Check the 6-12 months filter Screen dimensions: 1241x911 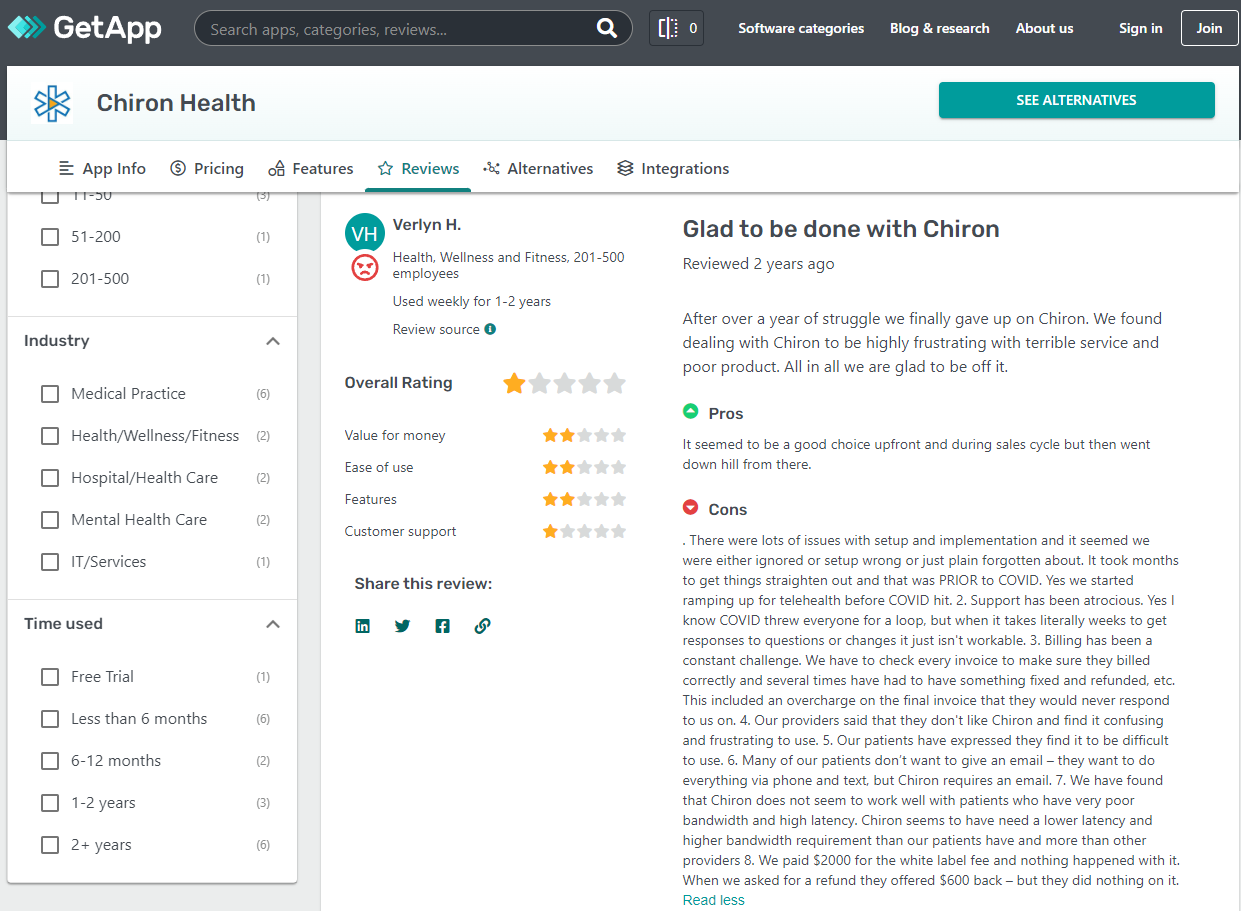(50, 761)
